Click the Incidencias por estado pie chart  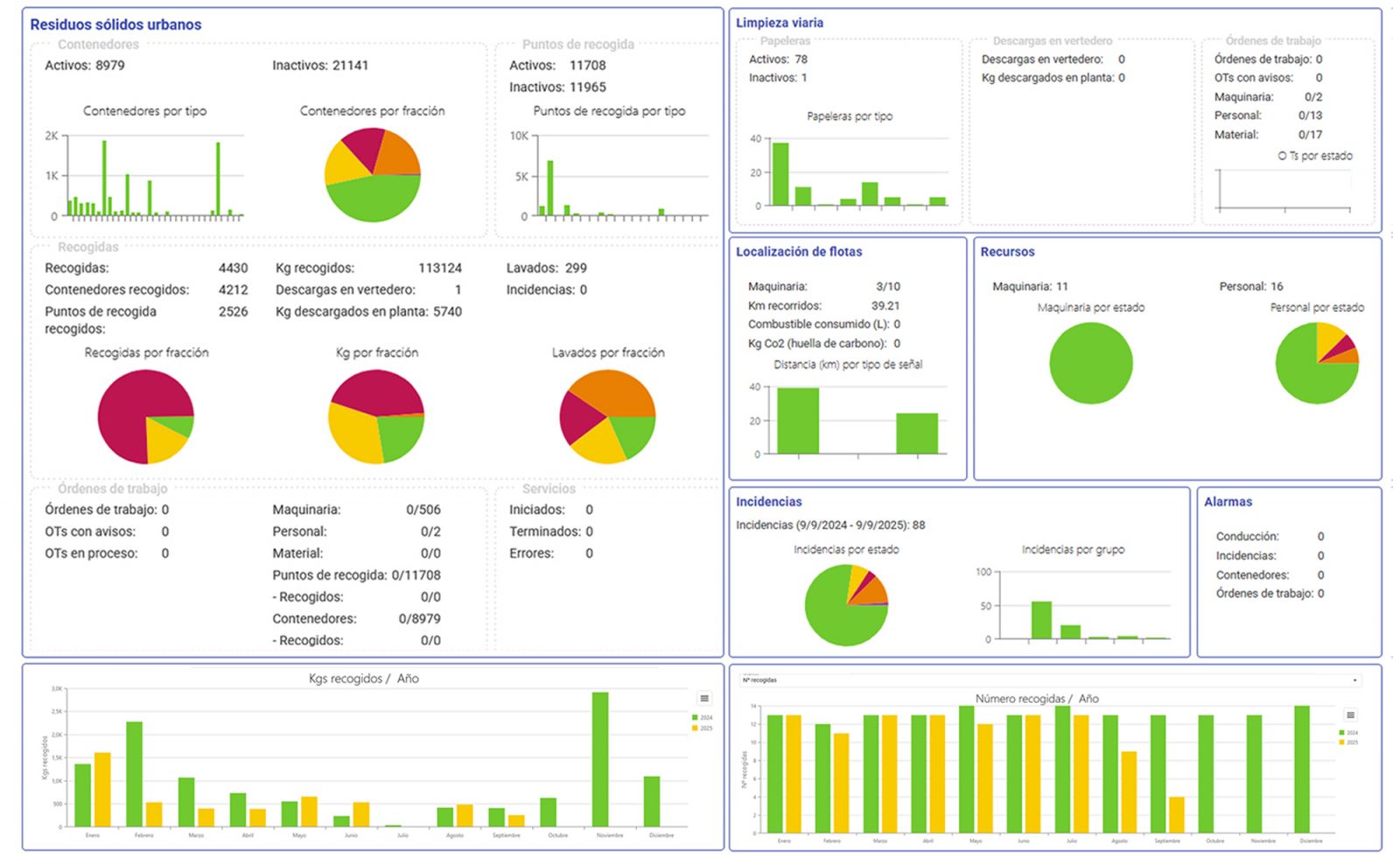pyautogui.click(x=845, y=605)
